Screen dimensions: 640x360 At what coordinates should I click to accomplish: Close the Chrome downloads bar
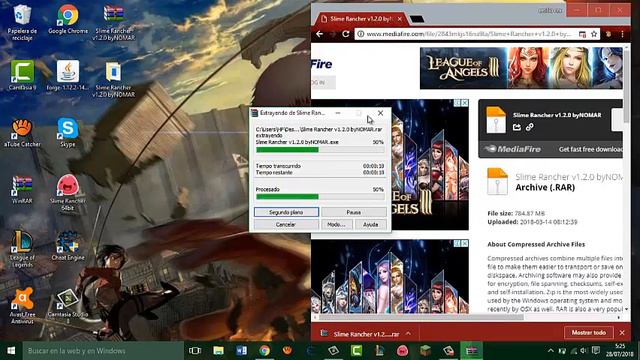(x=622, y=333)
